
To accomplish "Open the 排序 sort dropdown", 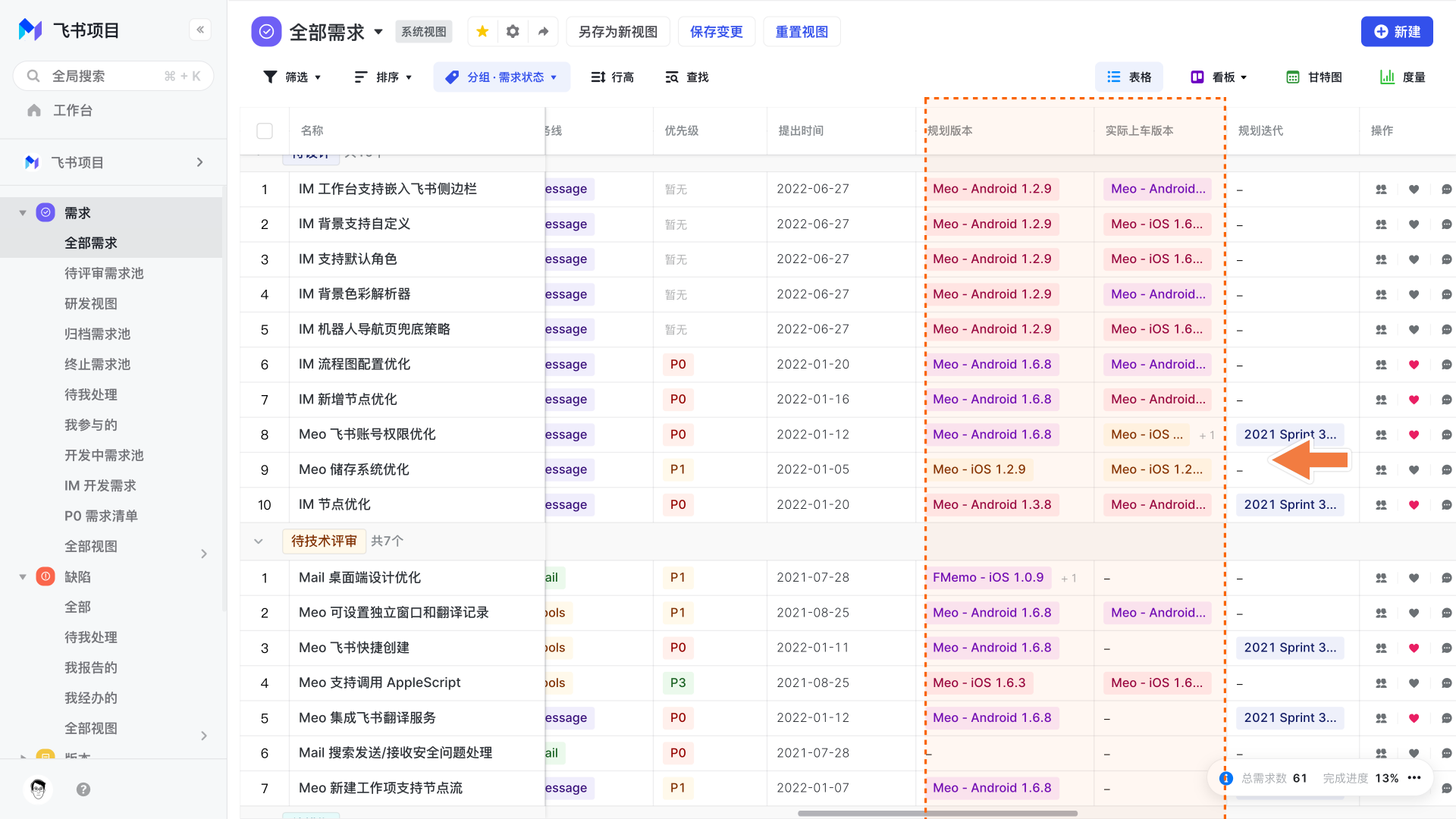I will tap(383, 77).
